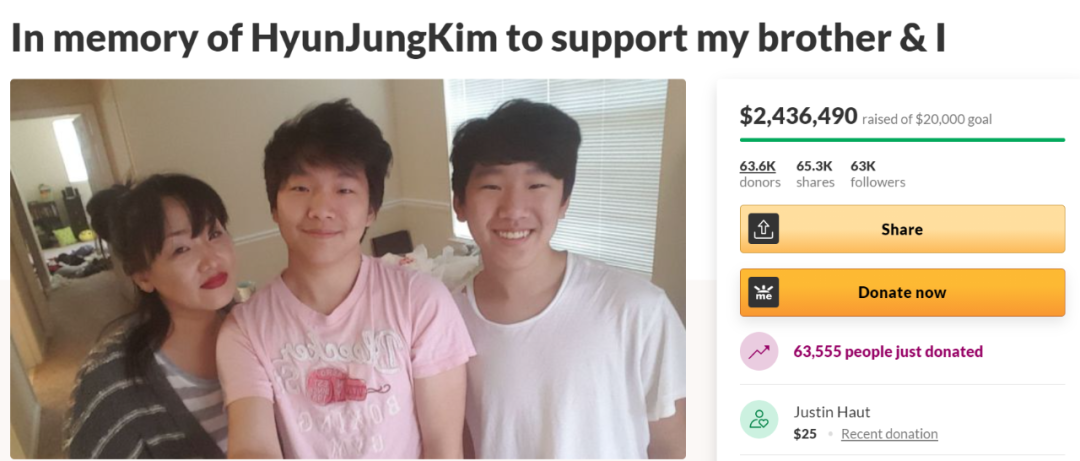Click the $2,436,490 raised total
Viewport: 1080px width, 461px height.
(x=798, y=116)
